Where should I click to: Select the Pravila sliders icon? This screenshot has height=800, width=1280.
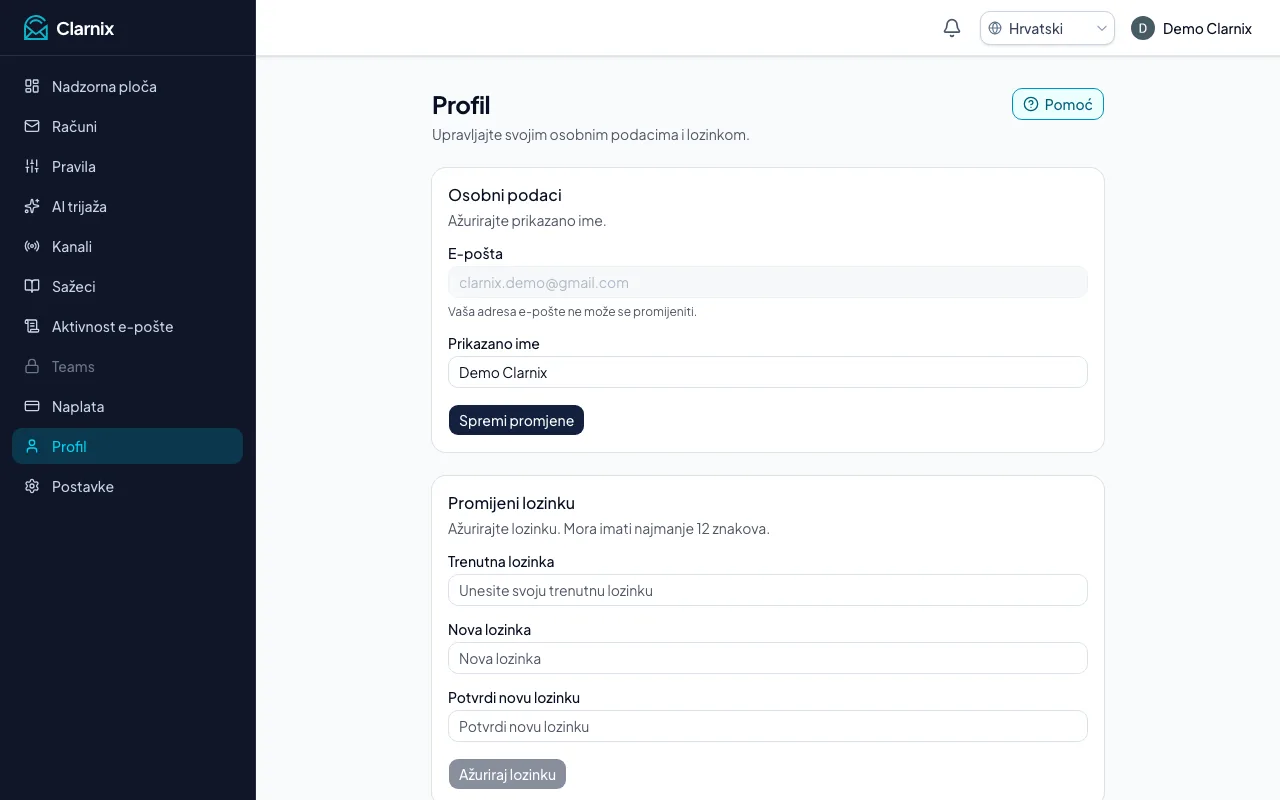pos(32,166)
